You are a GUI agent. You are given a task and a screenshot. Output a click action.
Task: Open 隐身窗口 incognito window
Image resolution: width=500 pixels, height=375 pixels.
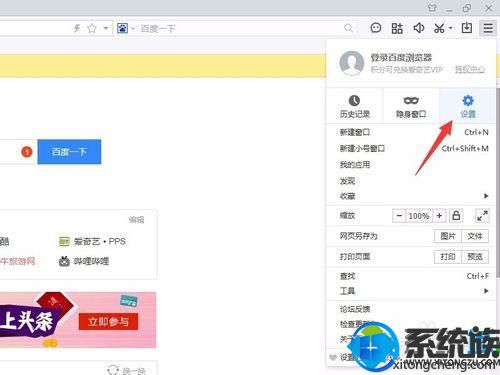(x=411, y=106)
